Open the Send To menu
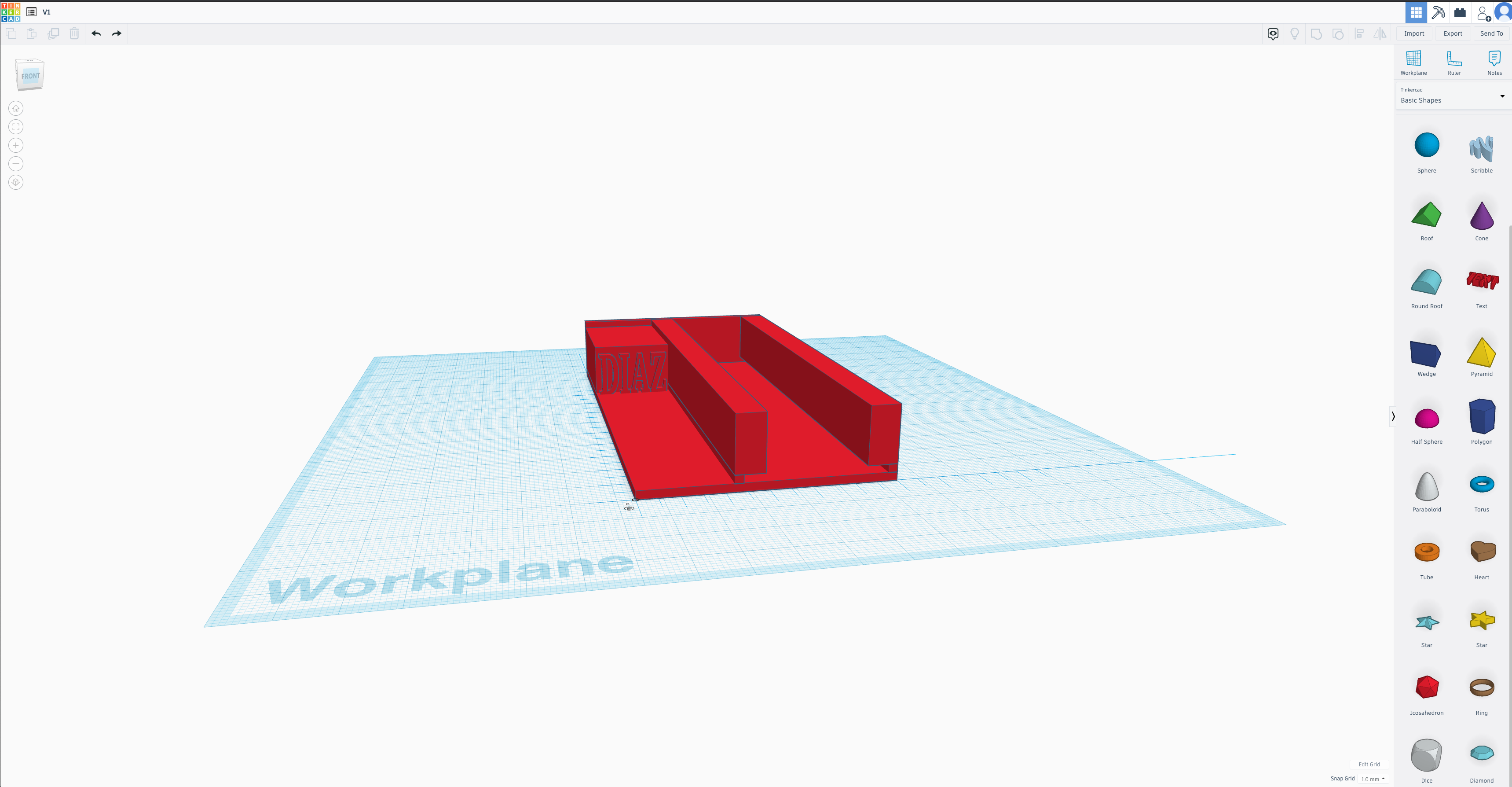1512x787 pixels. click(1491, 33)
